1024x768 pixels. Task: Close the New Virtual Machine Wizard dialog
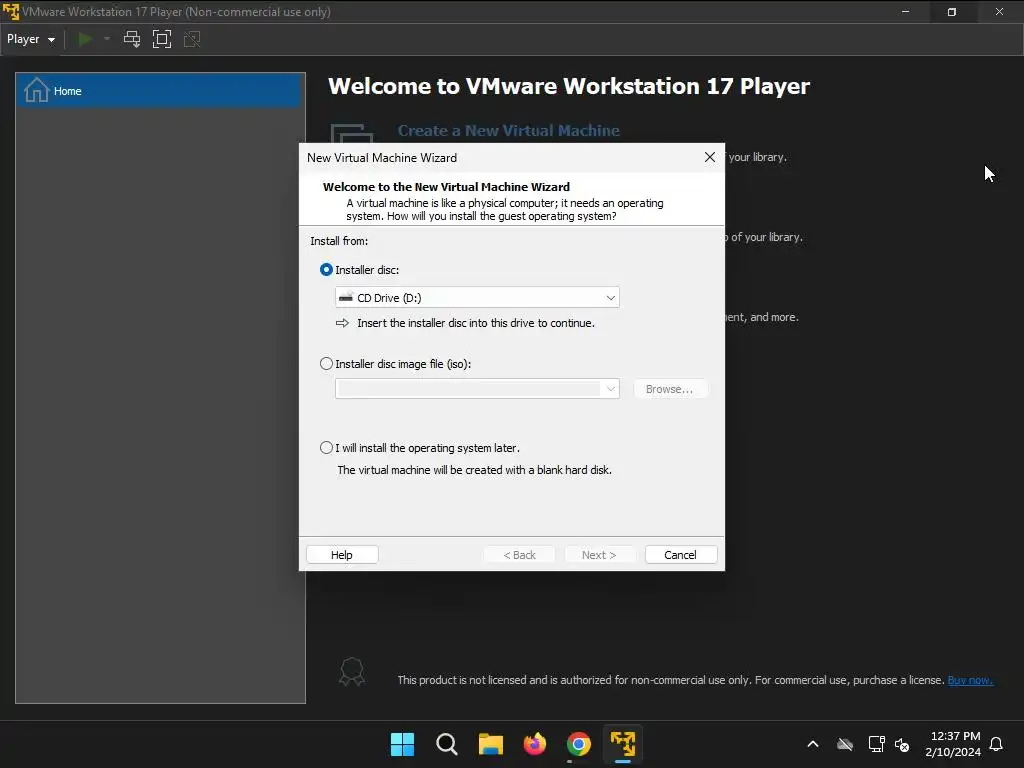pos(710,157)
